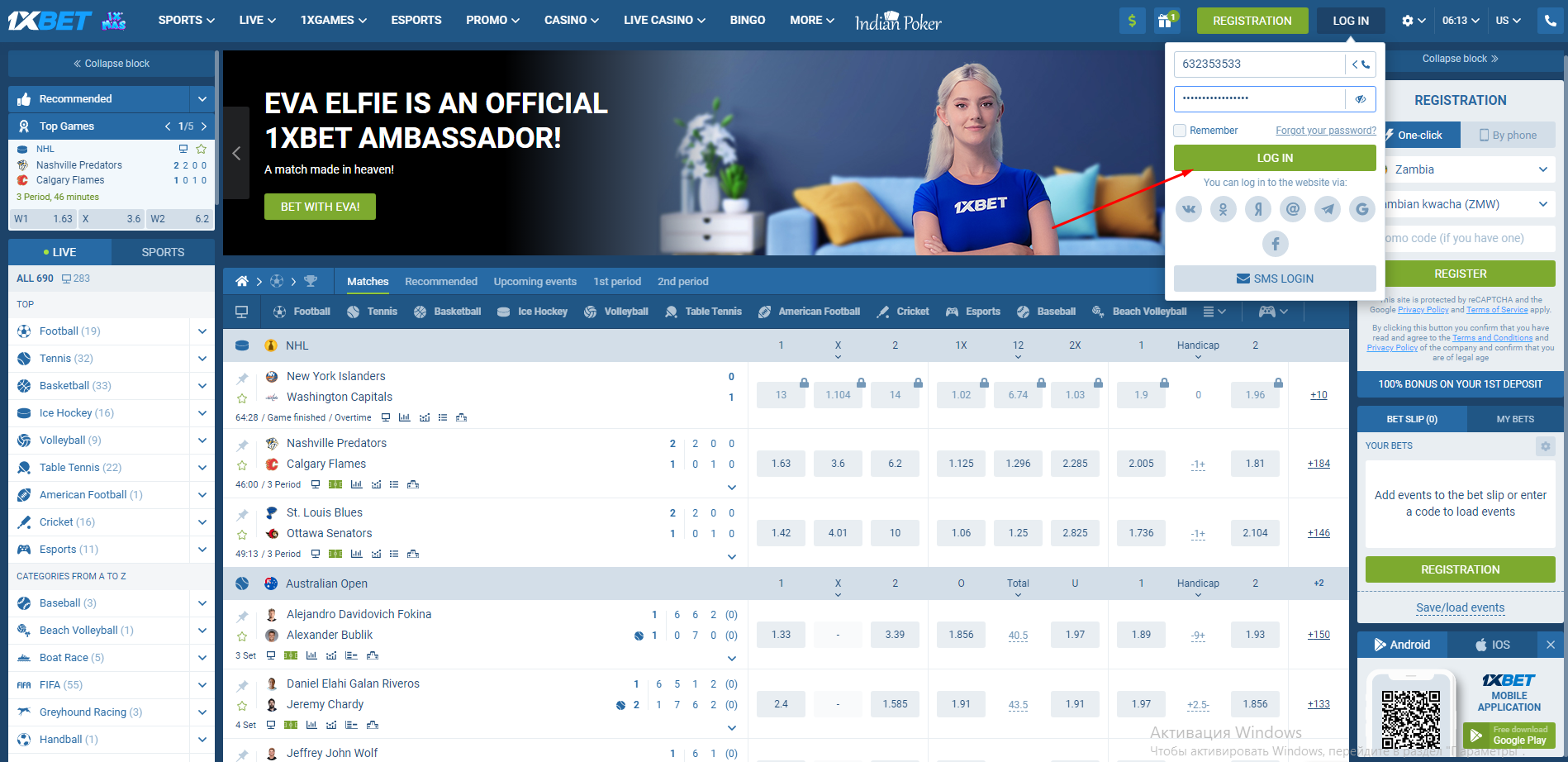This screenshot has width=1568, height=762.
Task: Log in via VK social icon
Action: click(x=1189, y=209)
